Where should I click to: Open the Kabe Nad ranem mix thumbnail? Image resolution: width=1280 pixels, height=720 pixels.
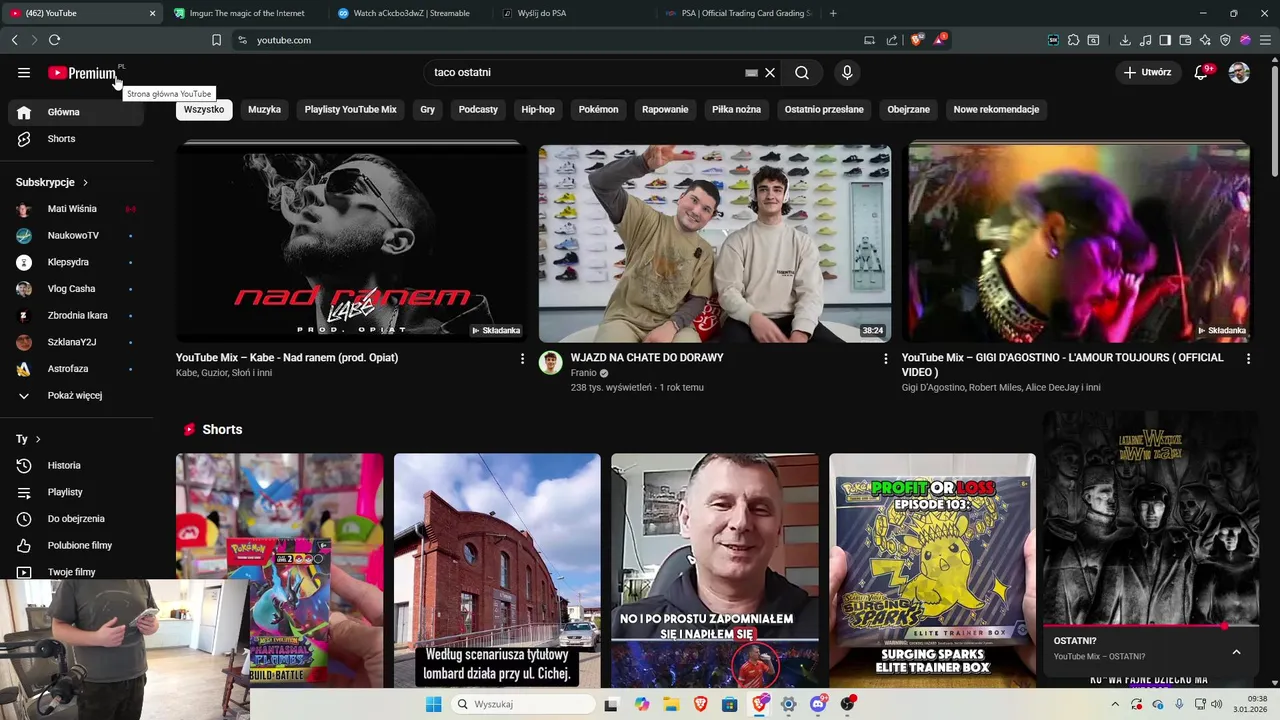click(x=351, y=243)
